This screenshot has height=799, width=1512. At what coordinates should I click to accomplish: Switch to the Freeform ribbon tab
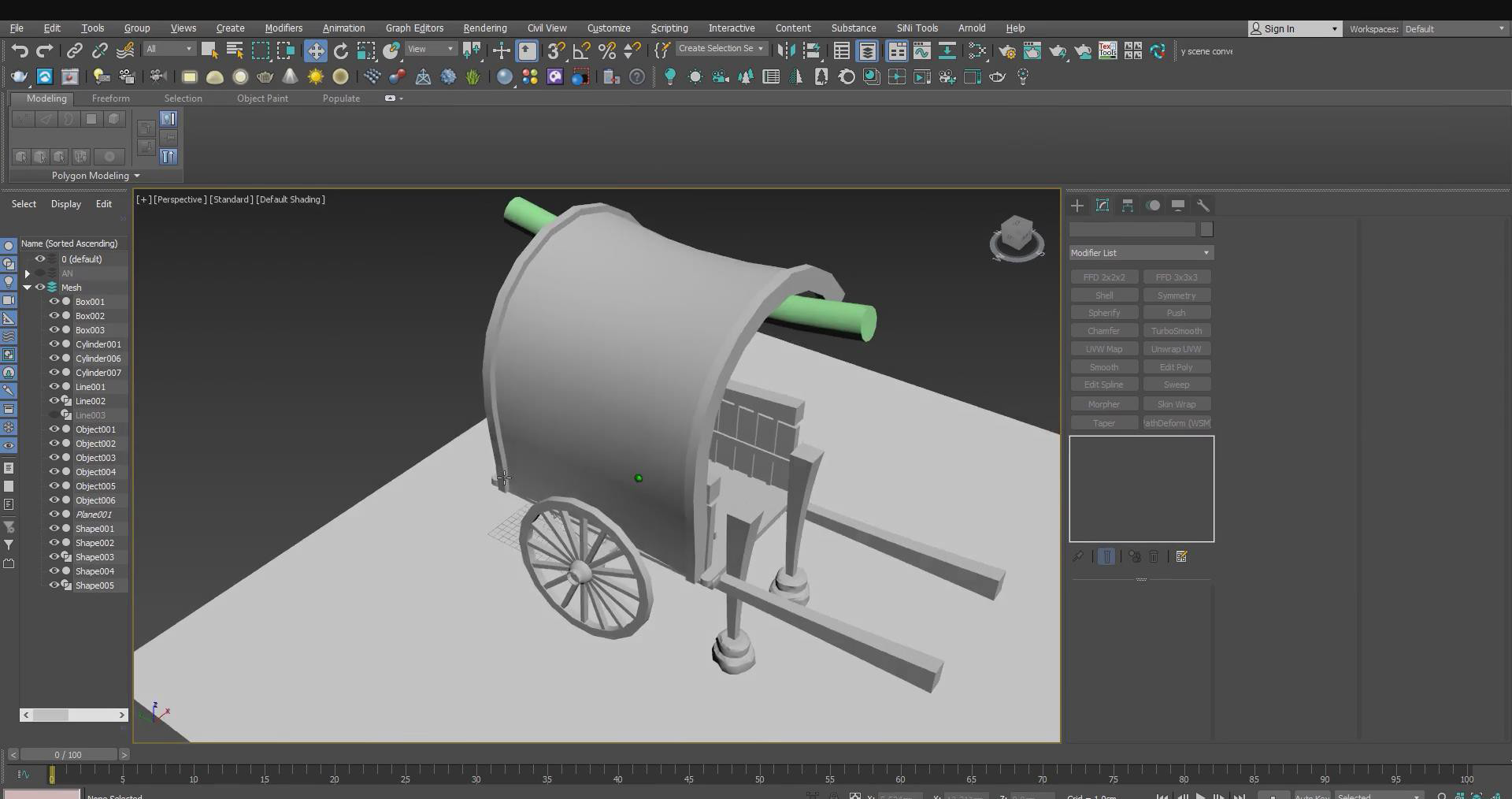pos(110,98)
